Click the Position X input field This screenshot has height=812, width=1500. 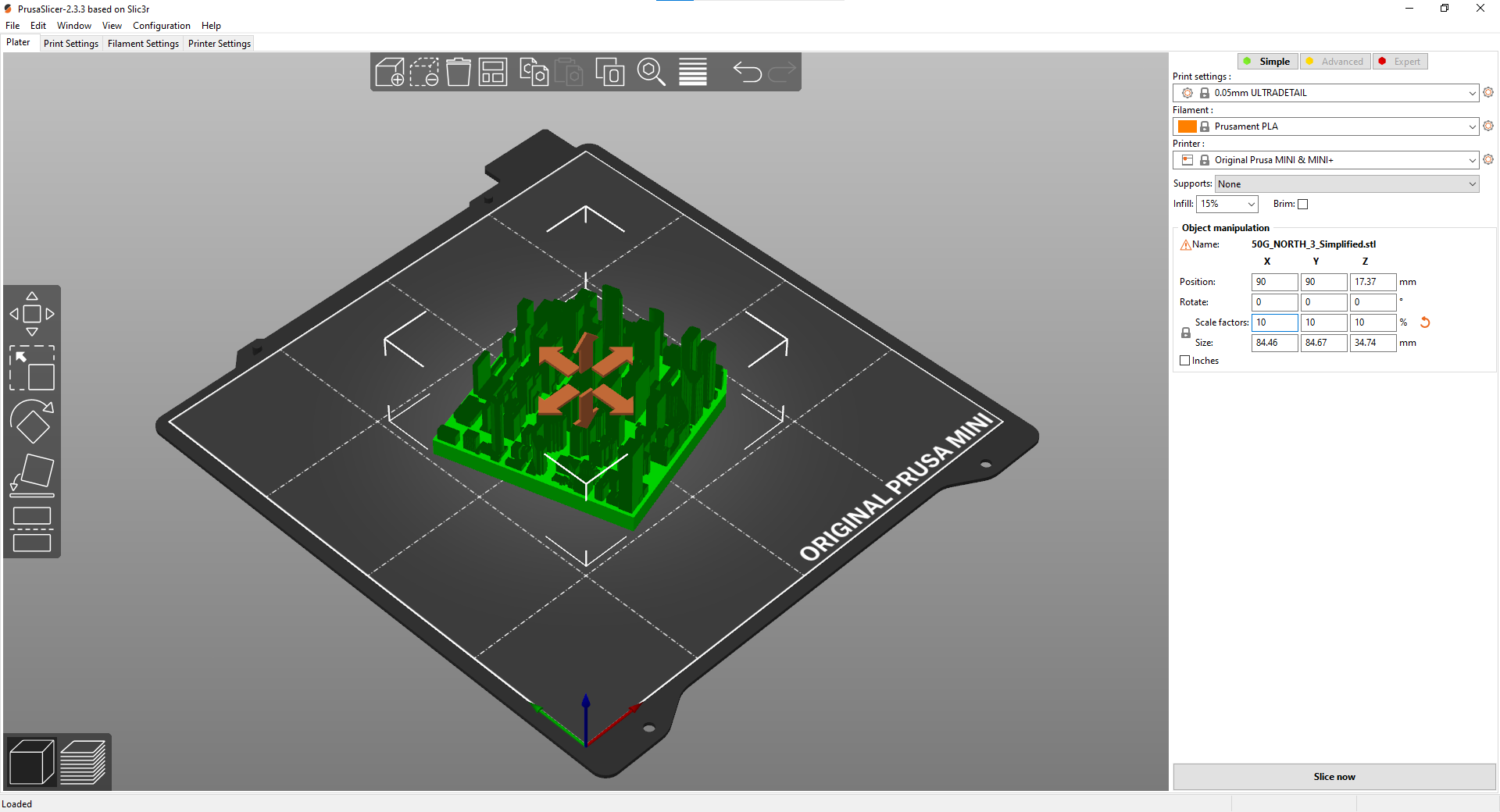[x=1274, y=282]
